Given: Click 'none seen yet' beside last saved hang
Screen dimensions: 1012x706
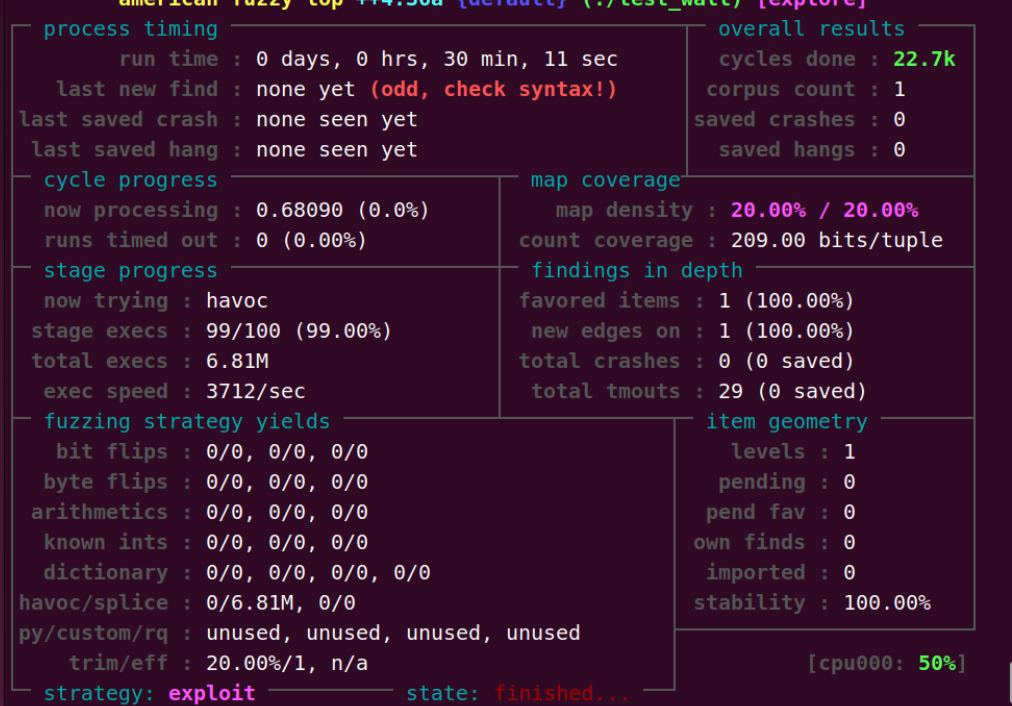Looking at the screenshot, I should 337,150.
